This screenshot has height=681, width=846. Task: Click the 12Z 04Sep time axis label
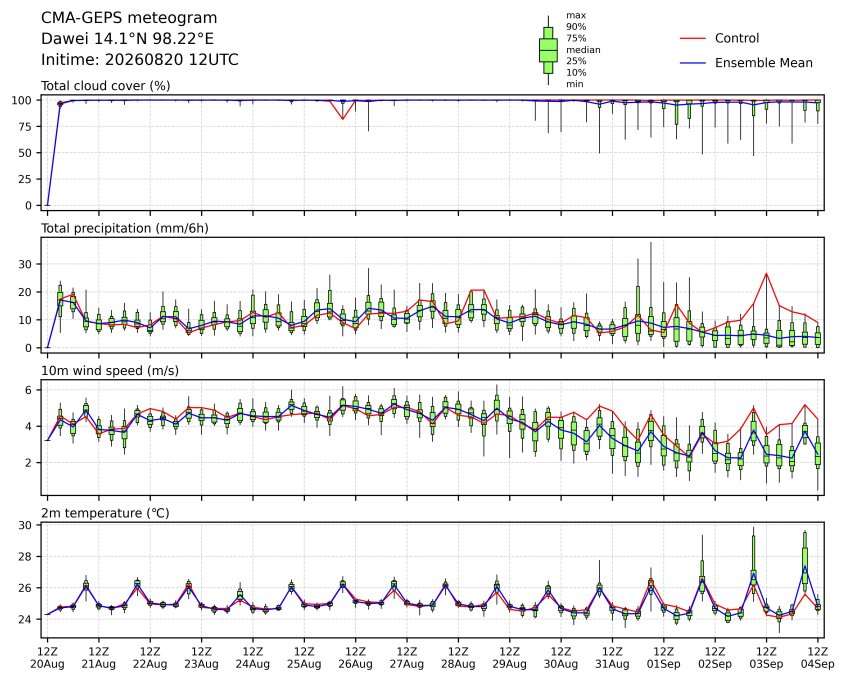[x=817, y=658]
